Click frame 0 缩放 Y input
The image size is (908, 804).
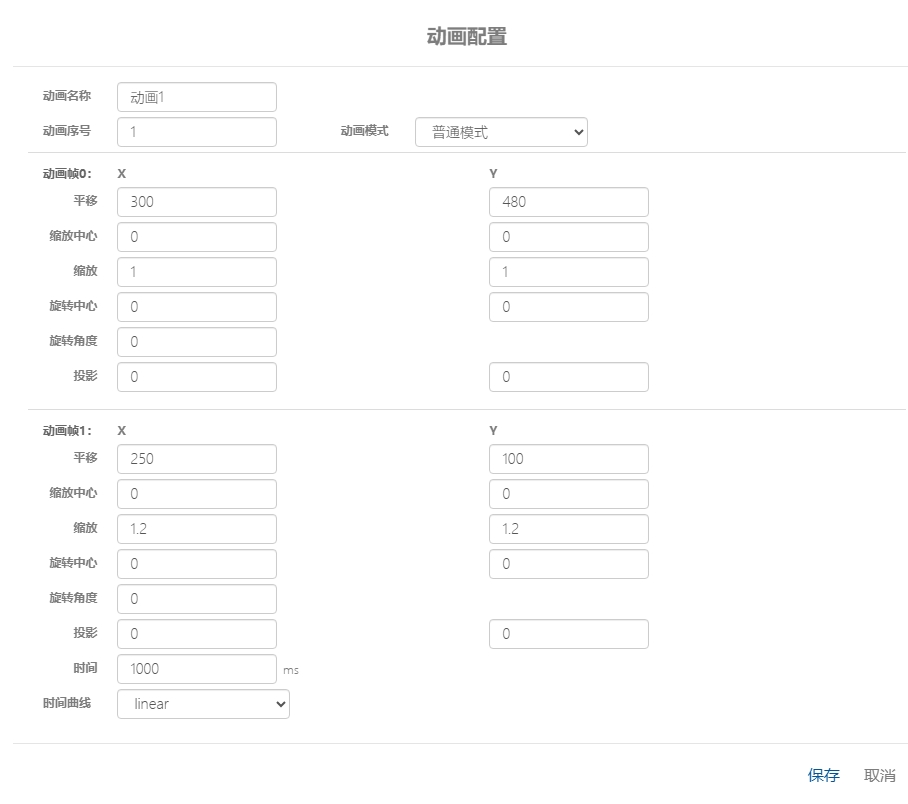click(x=568, y=272)
